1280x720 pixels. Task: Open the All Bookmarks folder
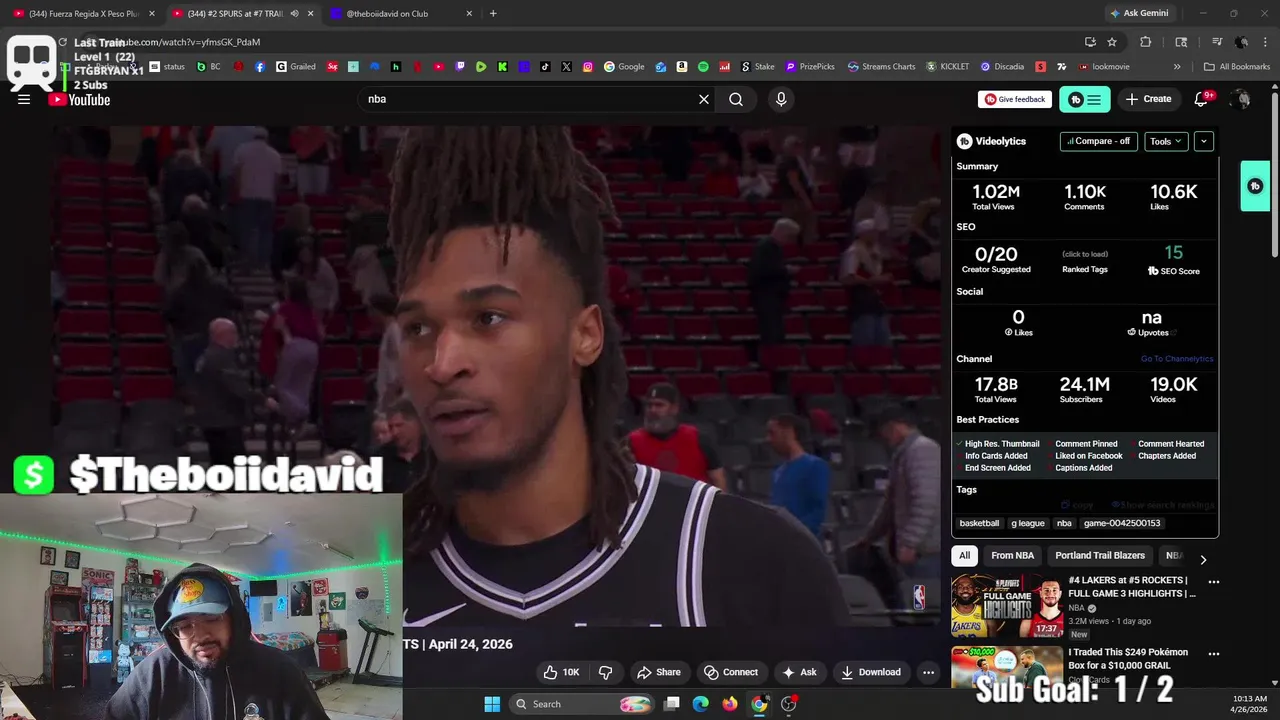click(x=1237, y=67)
